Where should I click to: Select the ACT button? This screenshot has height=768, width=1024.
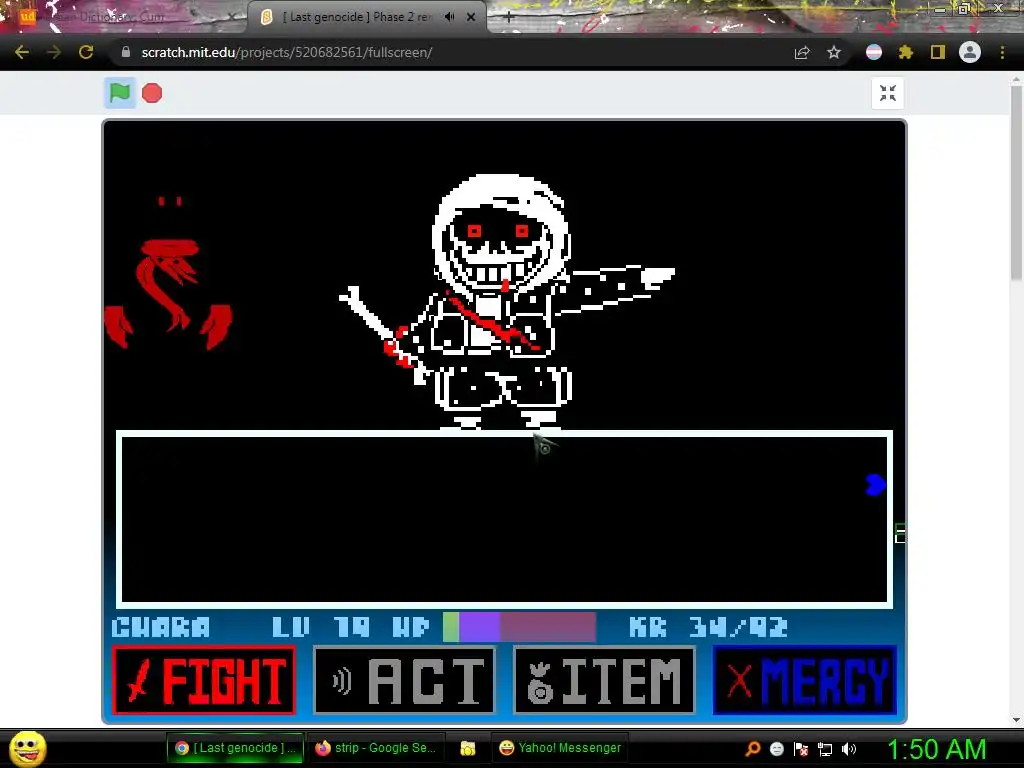click(x=405, y=680)
